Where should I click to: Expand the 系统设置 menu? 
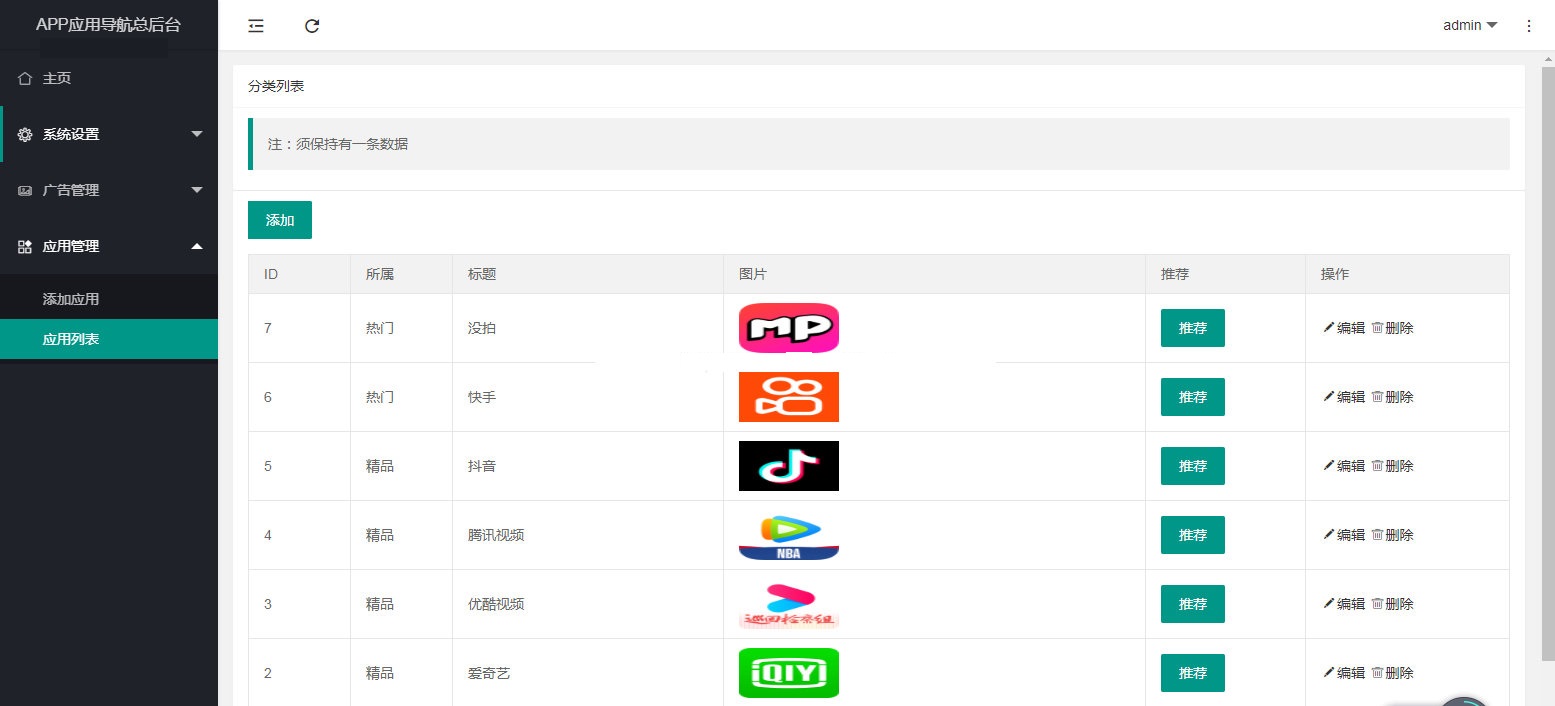pos(108,134)
